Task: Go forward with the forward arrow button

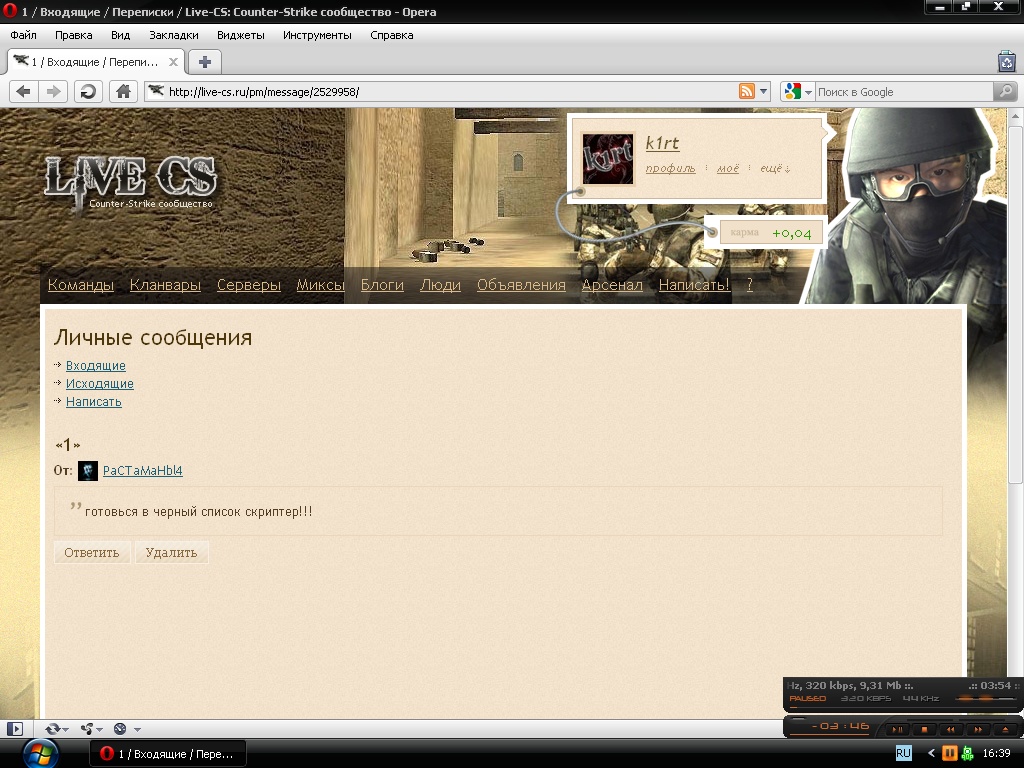Action: point(53,91)
